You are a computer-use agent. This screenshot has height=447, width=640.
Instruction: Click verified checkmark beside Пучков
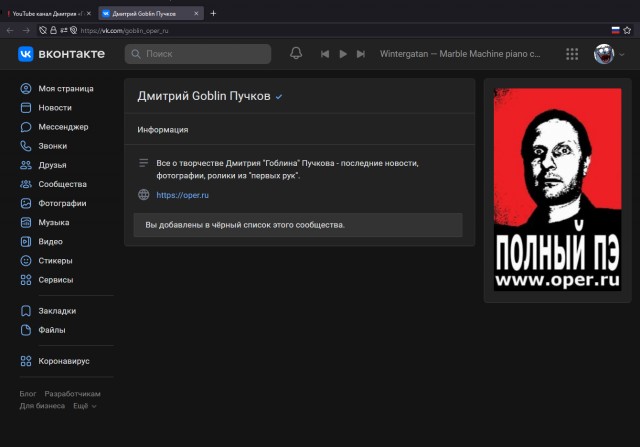tap(279, 97)
